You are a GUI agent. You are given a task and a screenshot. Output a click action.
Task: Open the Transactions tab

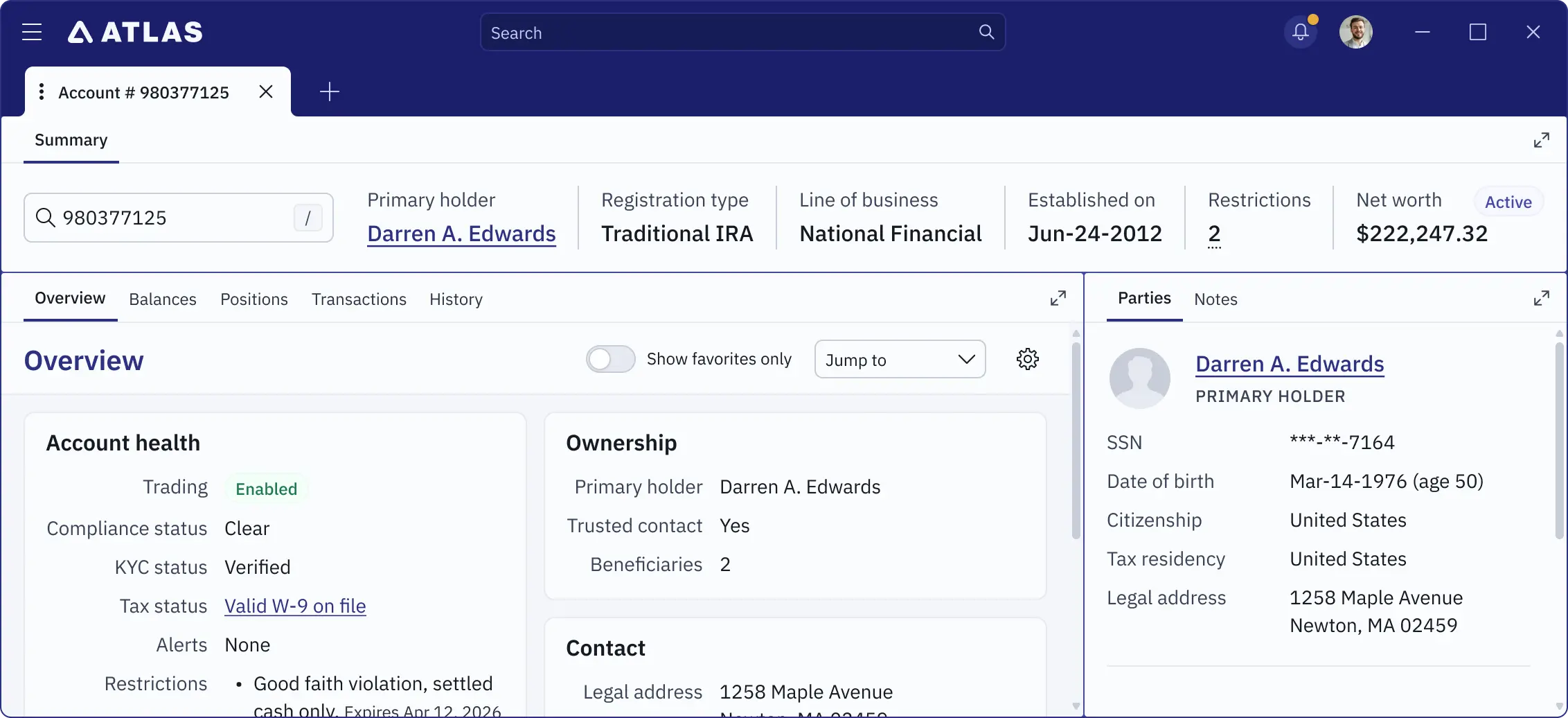coord(359,299)
